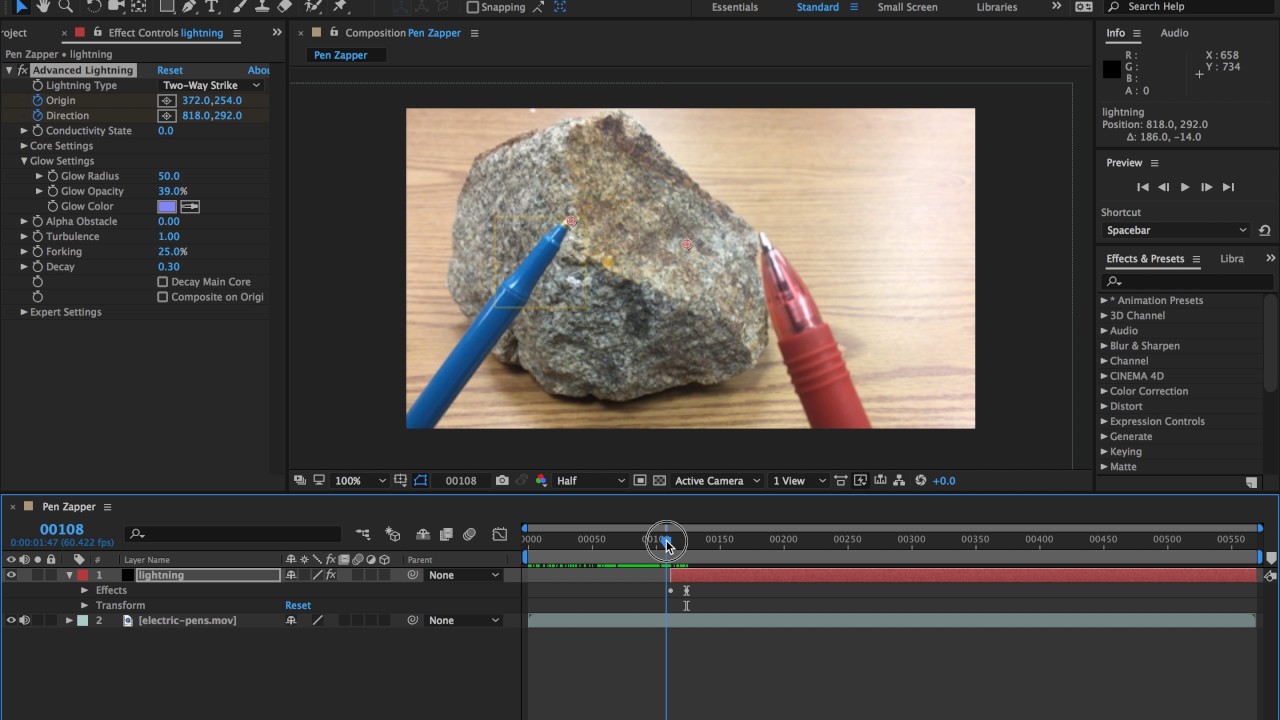
Task: Enable Composite on Original checkbox
Action: pyautogui.click(x=162, y=297)
